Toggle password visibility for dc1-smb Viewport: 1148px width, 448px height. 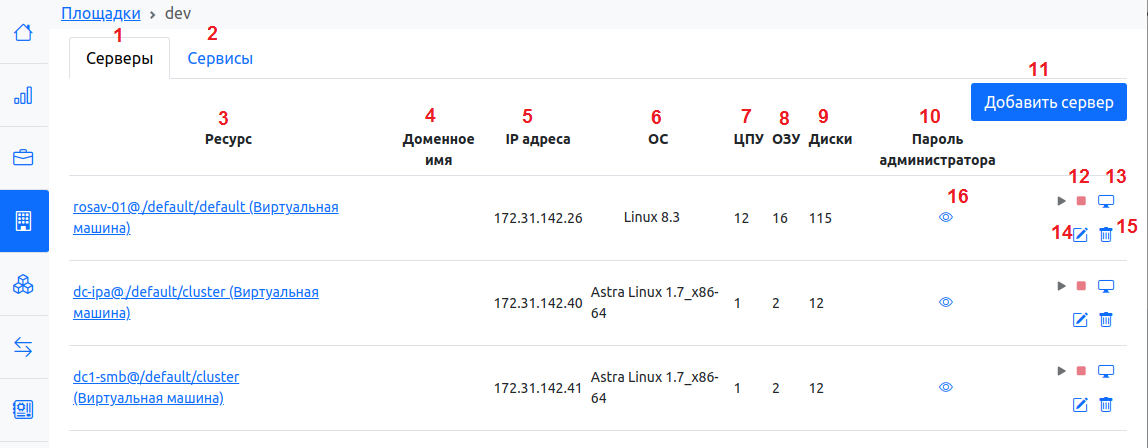946,387
